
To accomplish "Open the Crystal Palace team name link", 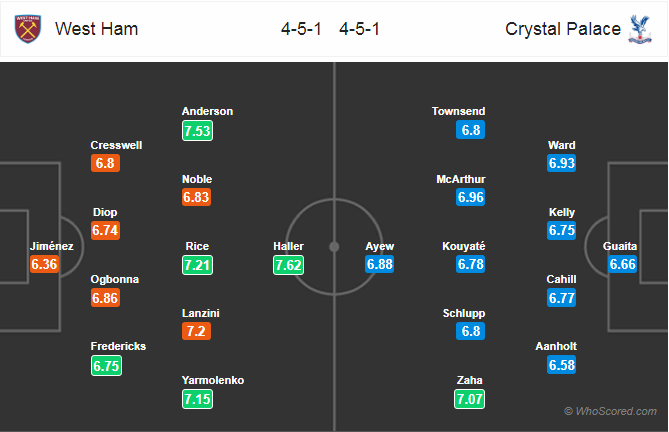I will point(563,29).
